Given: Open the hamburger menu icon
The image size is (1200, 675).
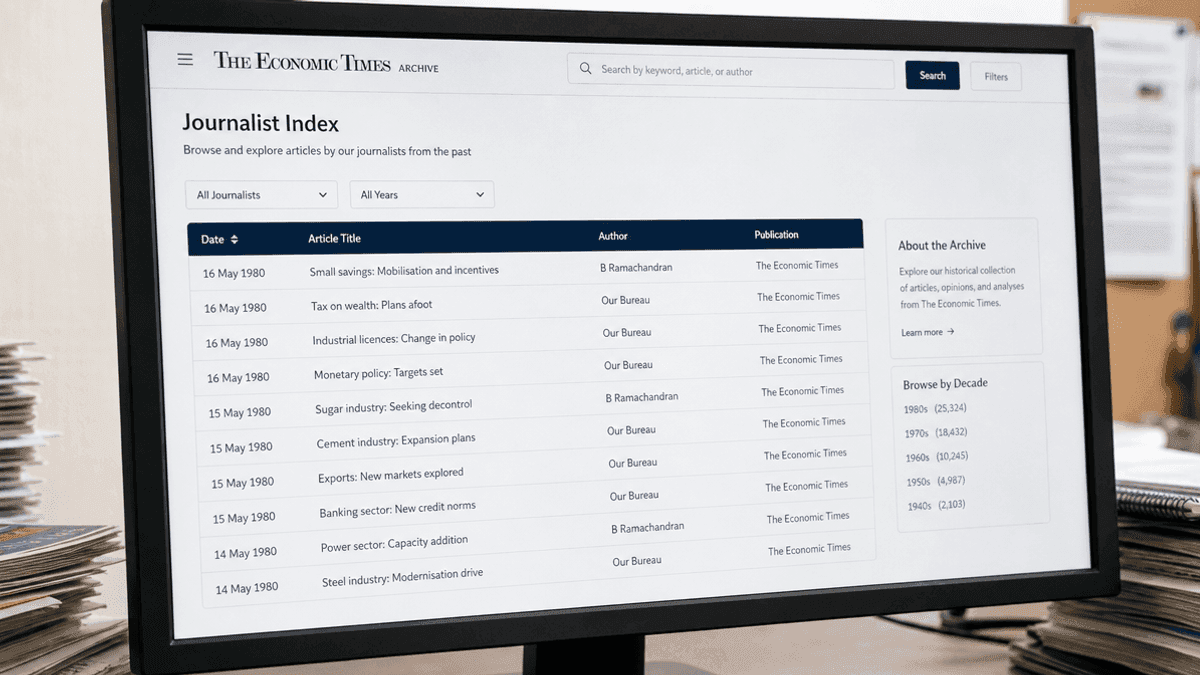Looking at the screenshot, I should click(x=185, y=60).
